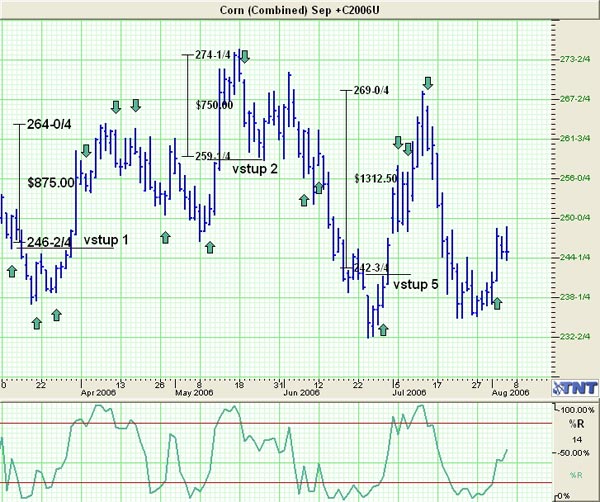600x502 pixels.
Task: Click the vstup 2 annotation
Action: pos(255,169)
